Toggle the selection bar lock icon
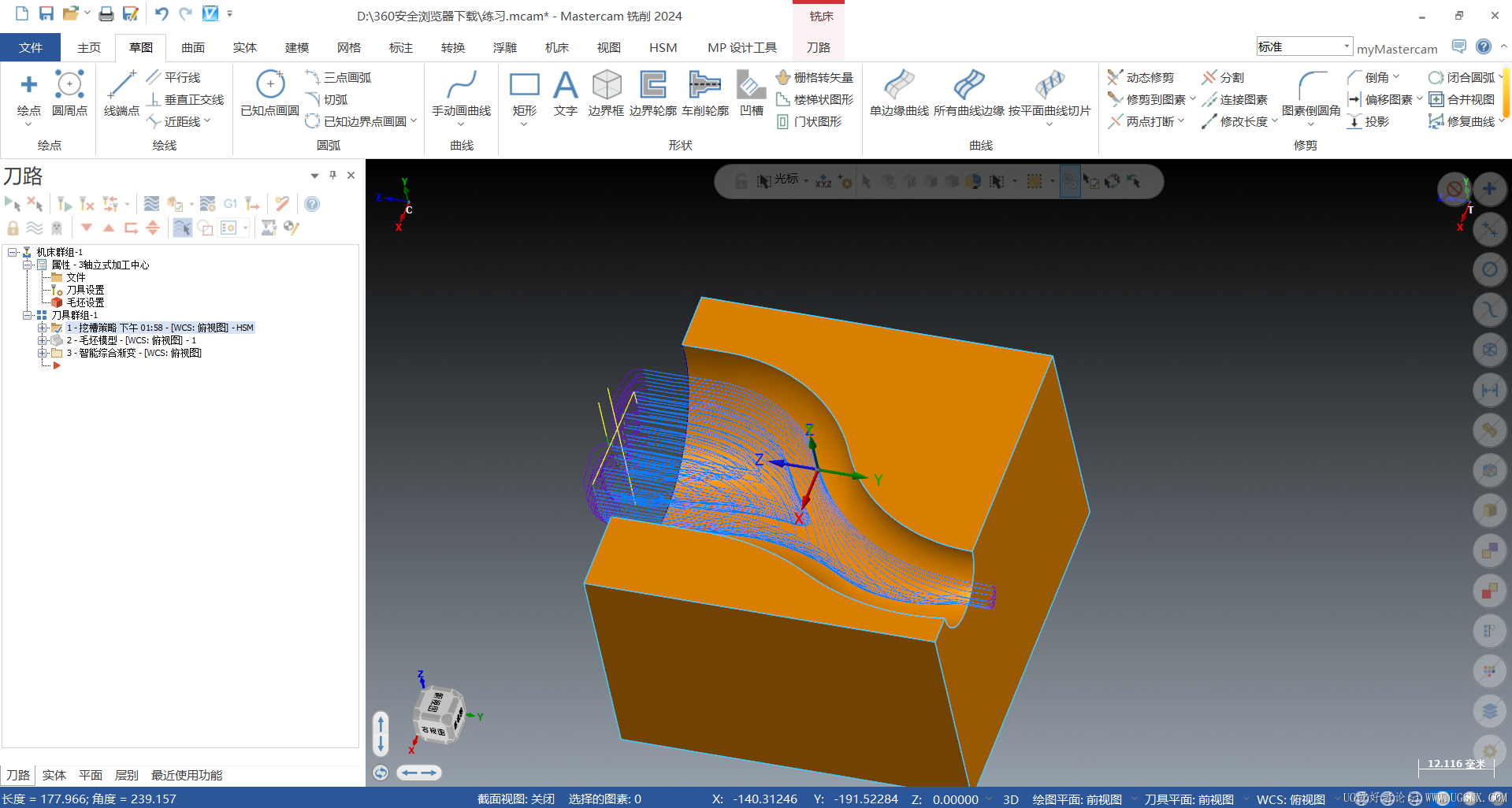The height and width of the screenshot is (808, 1512). click(741, 181)
